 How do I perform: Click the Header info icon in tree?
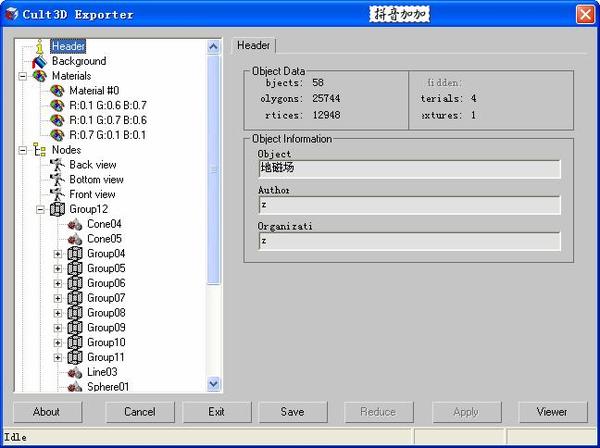40,46
